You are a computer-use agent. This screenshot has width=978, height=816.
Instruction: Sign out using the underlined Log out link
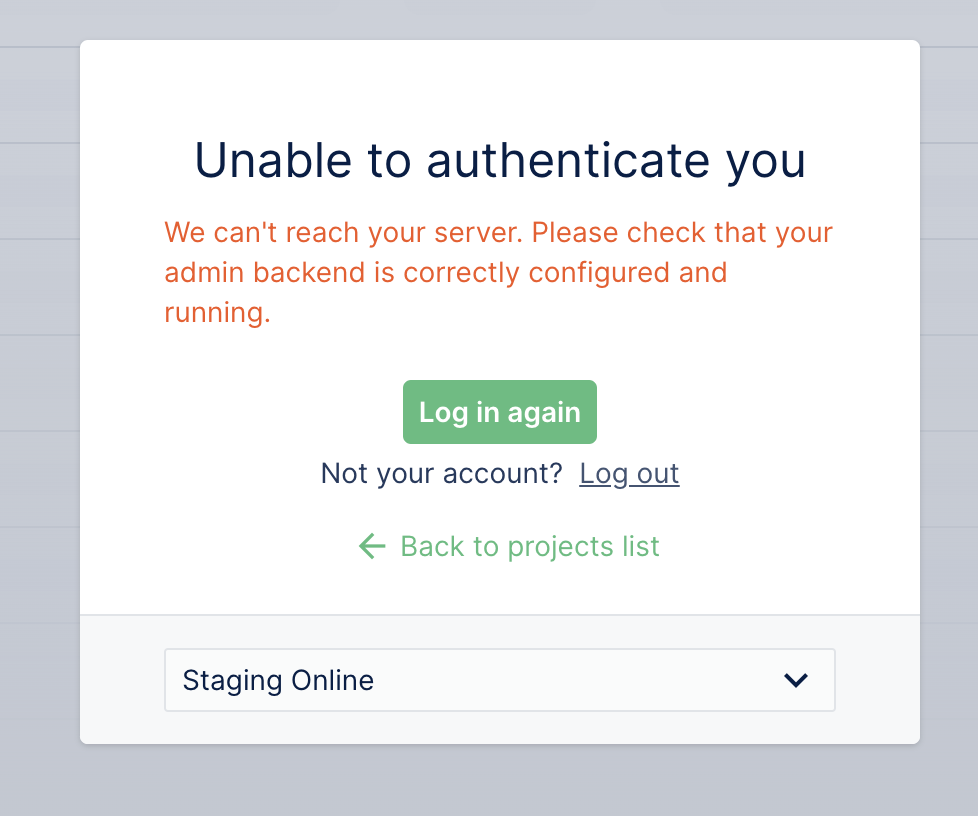coord(629,473)
